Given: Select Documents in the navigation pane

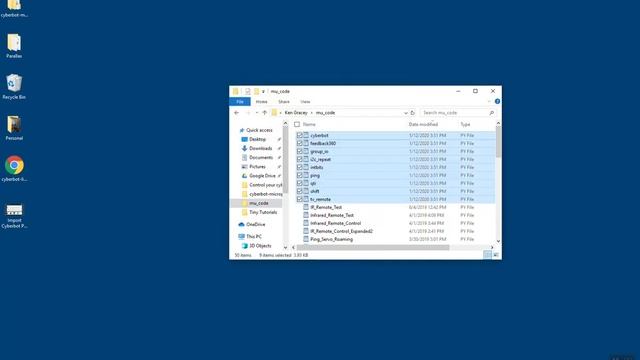Looking at the screenshot, I should 261,158.
